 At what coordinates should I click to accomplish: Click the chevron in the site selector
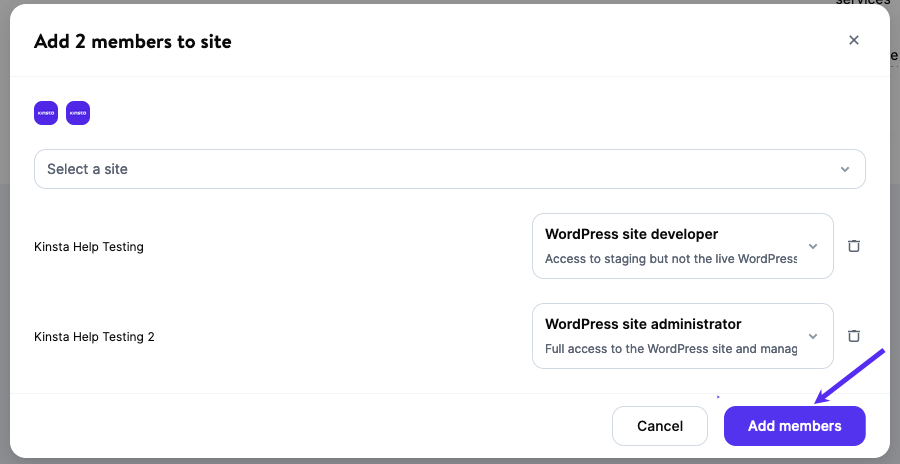point(845,169)
